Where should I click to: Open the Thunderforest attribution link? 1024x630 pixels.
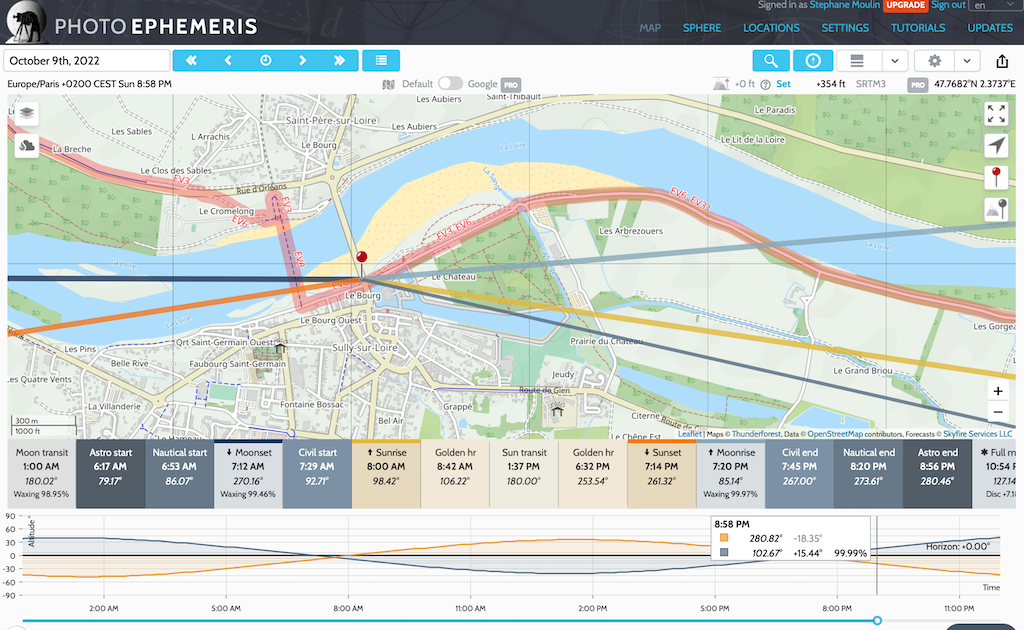click(756, 434)
